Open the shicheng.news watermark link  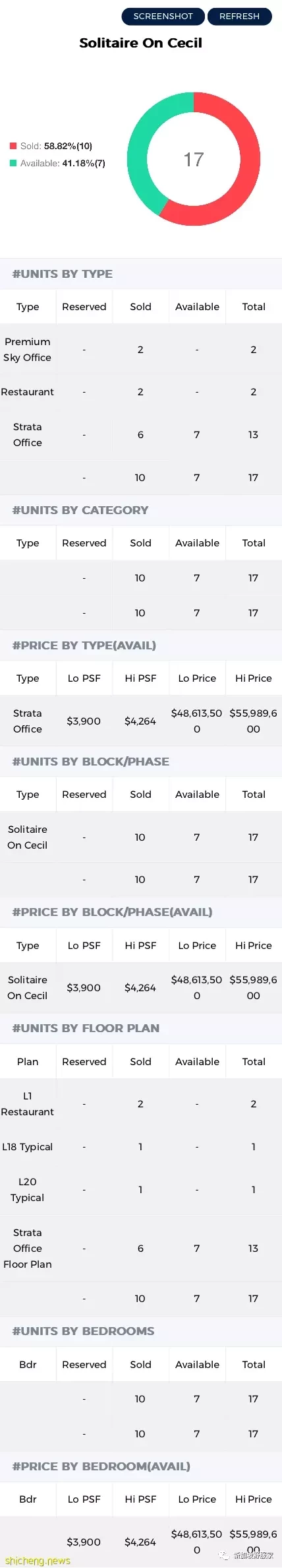pyautogui.click(x=38, y=1560)
